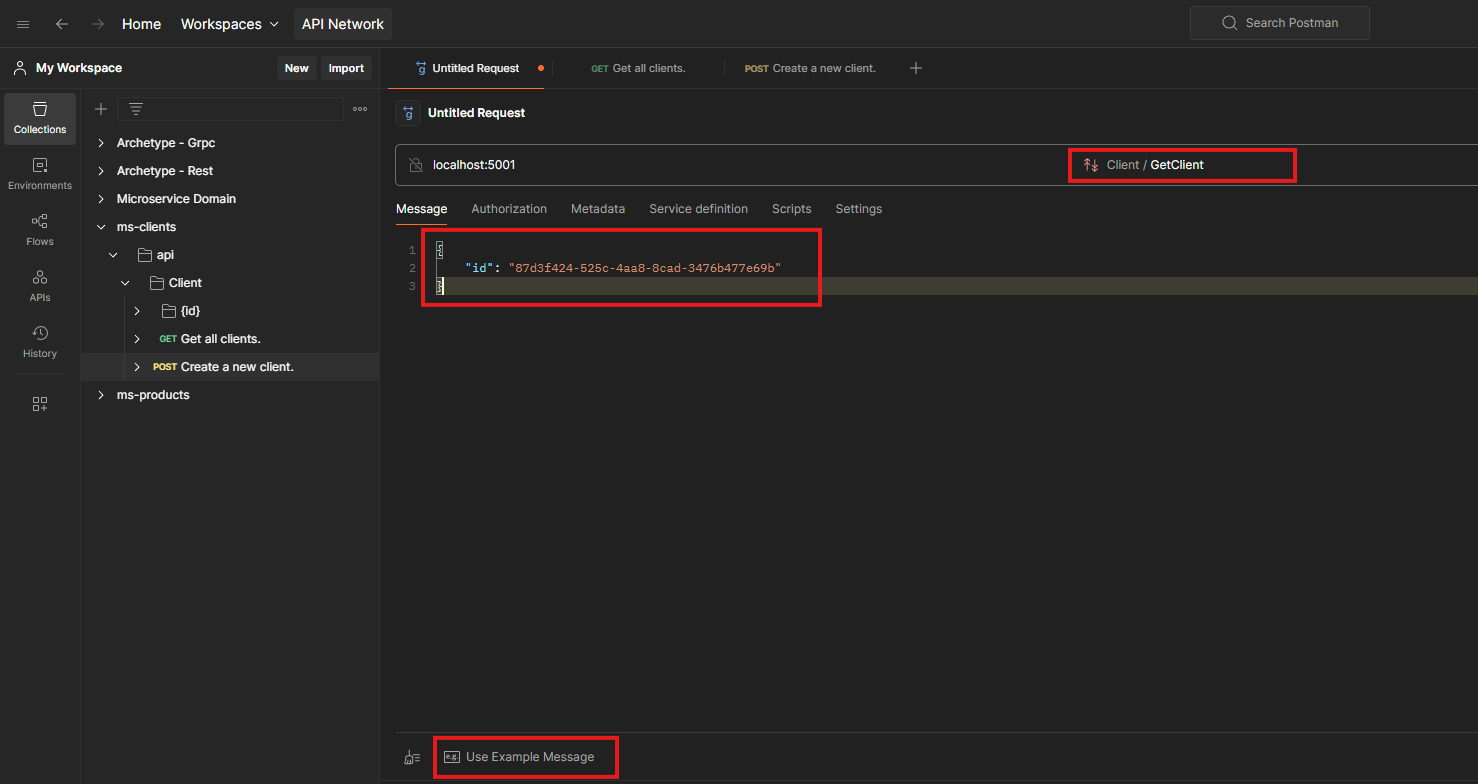Click the New button
The width and height of the screenshot is (1478, 784).
click(297, 68)
